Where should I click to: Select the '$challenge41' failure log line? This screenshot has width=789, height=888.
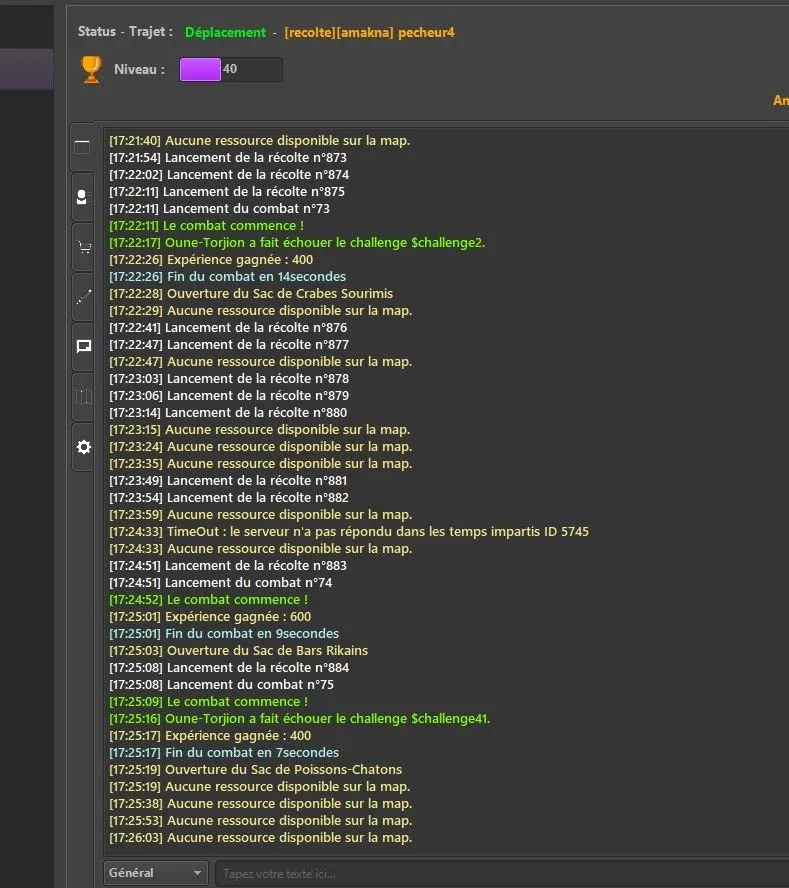pos(300,718)
